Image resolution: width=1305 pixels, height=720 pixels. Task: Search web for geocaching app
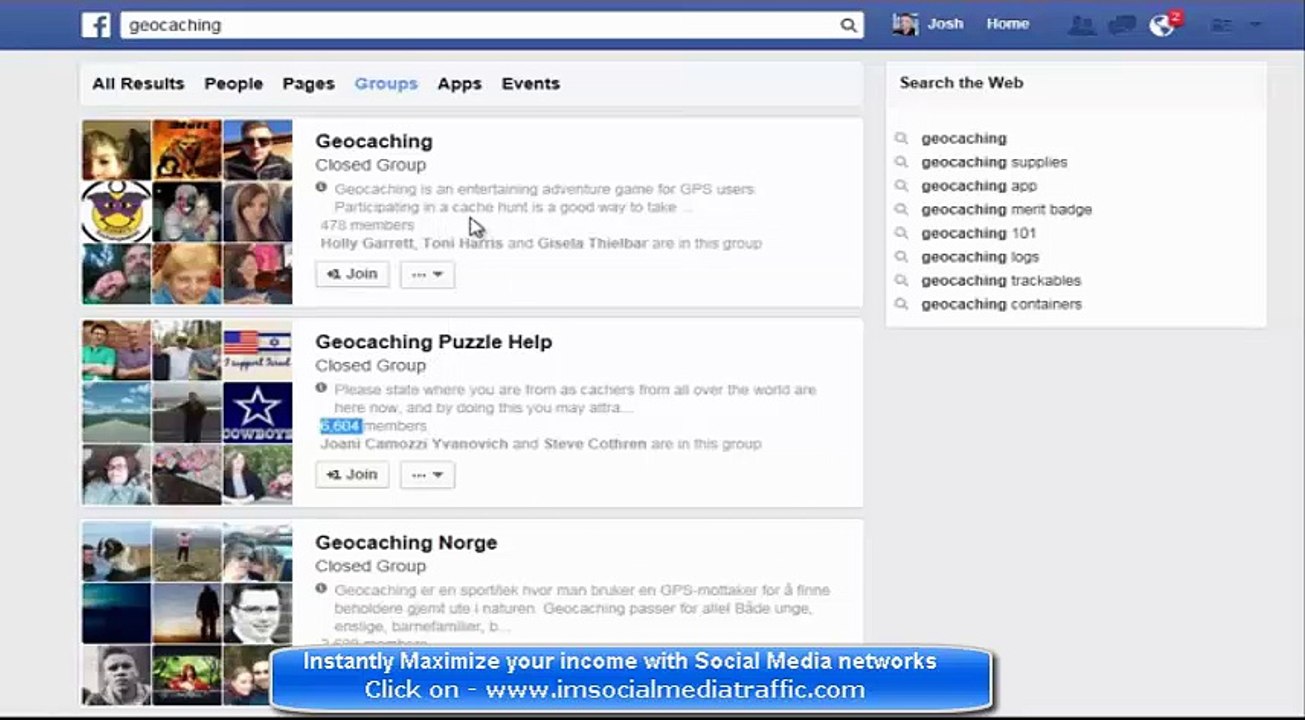click(979, 186)
